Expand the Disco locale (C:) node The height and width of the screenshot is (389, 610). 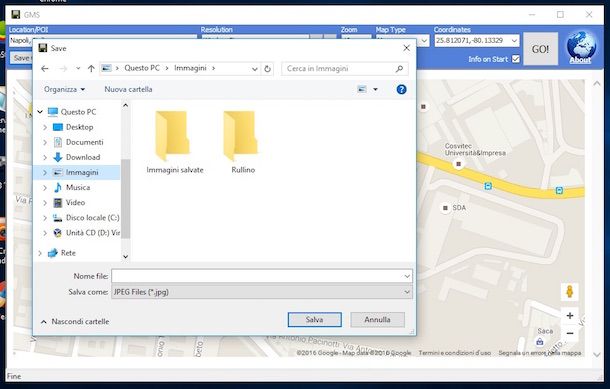pos(45,218)
